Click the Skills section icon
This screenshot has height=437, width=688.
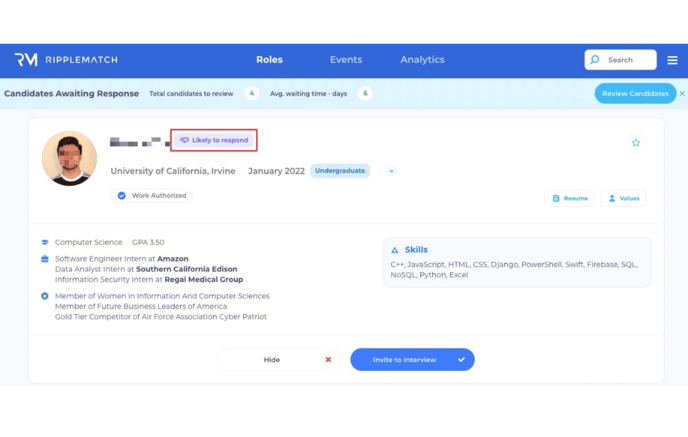[x=395, y=250]
